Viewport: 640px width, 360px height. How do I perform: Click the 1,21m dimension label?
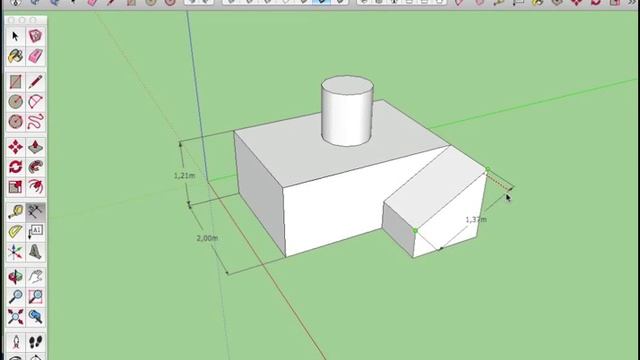point(184,176)
